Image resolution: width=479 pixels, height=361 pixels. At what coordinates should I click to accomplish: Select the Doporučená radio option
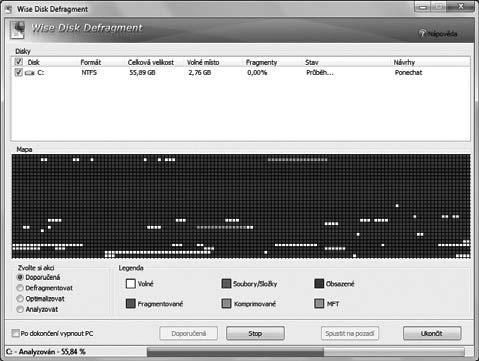click(20, 277)
